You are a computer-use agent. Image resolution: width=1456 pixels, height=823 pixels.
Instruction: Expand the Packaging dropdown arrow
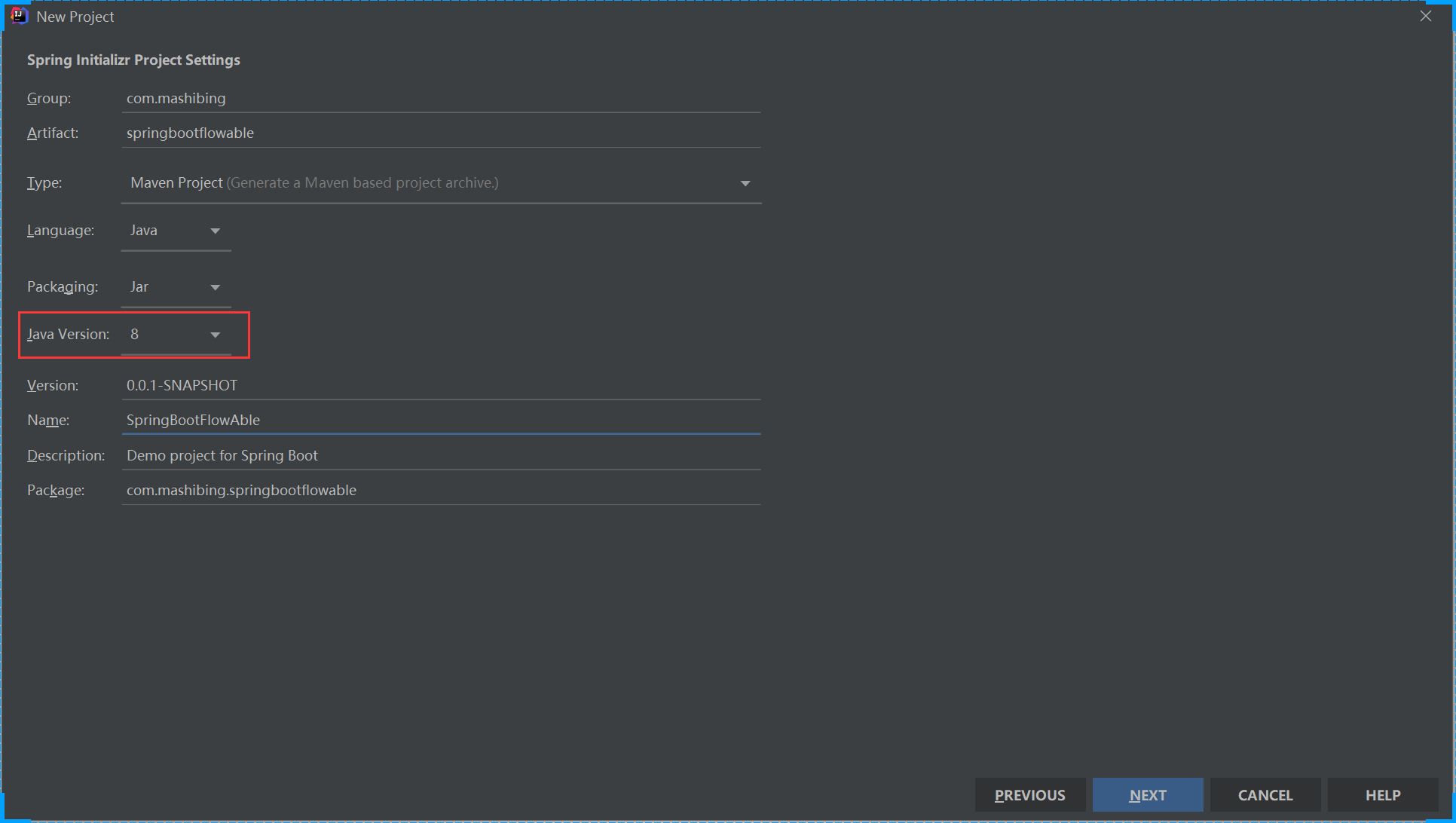coord(215,287)
